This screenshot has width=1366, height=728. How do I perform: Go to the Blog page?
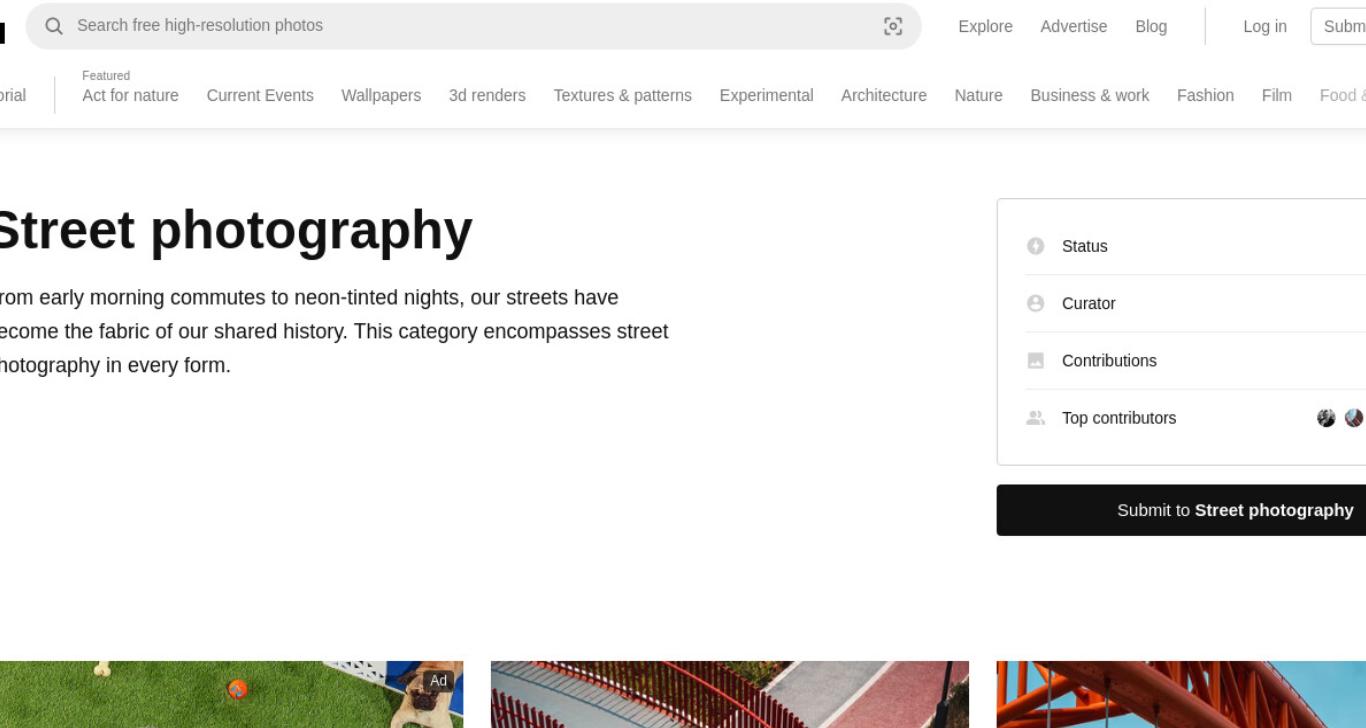[x=1151, y=26]
